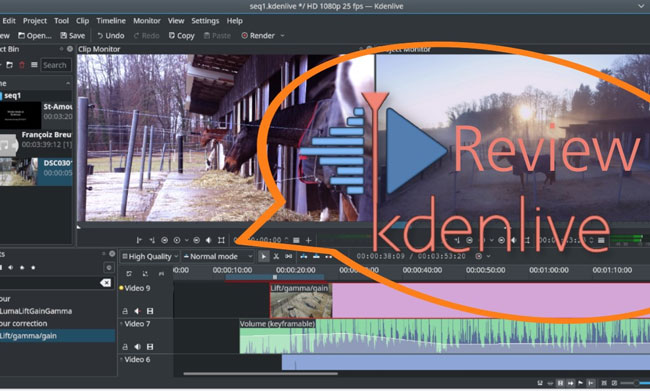The image size is (650, 391).
Task: Open the Project Bin options list icon
Action: [34, 65]
